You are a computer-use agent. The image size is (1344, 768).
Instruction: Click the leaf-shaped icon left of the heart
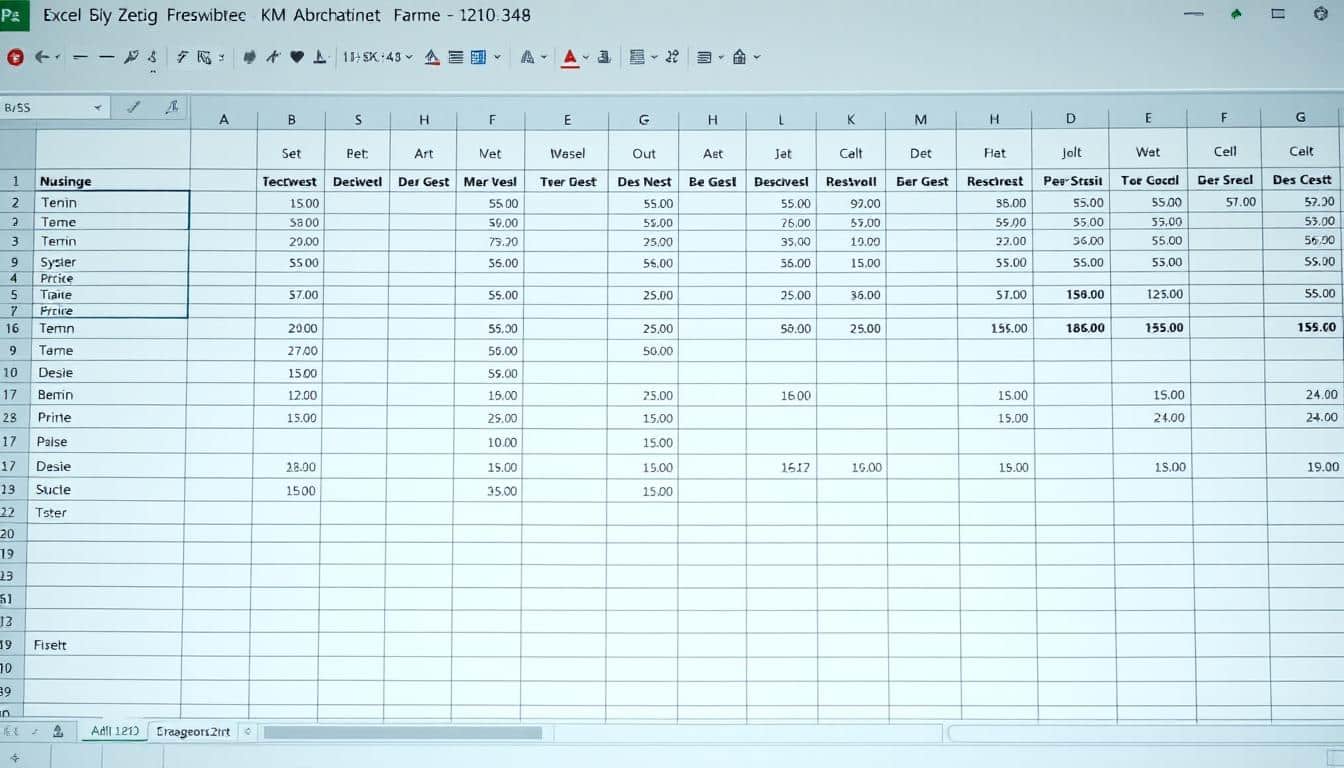tap(250, 57)
